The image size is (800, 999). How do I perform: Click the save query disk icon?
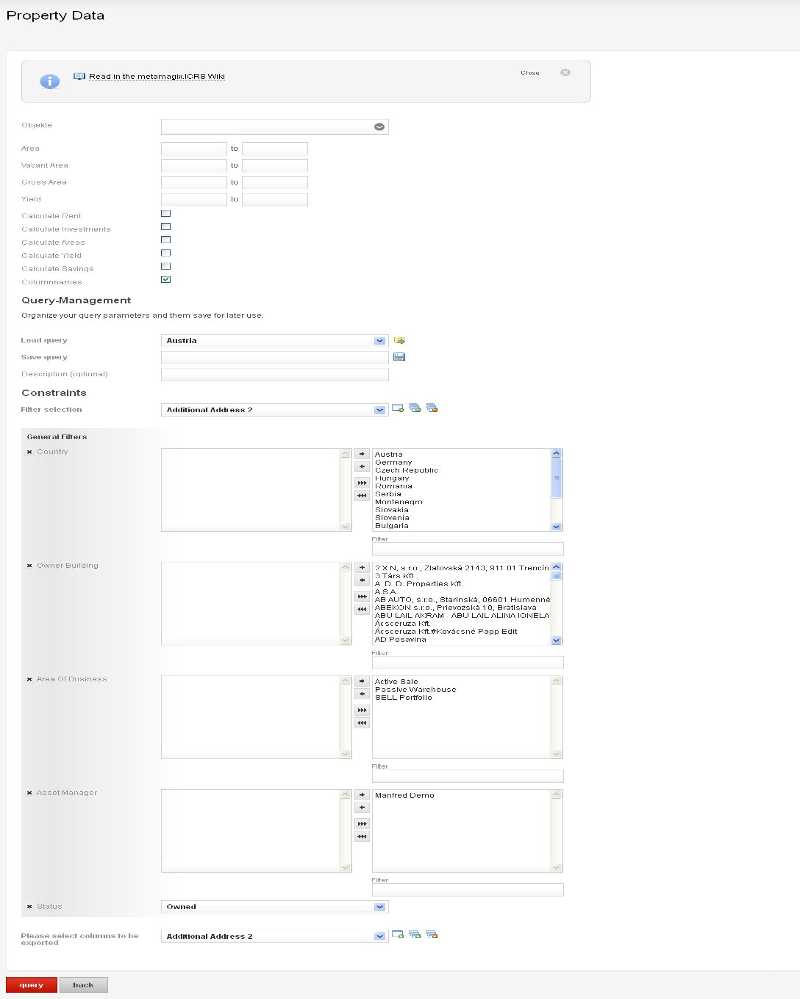point(399,357)
